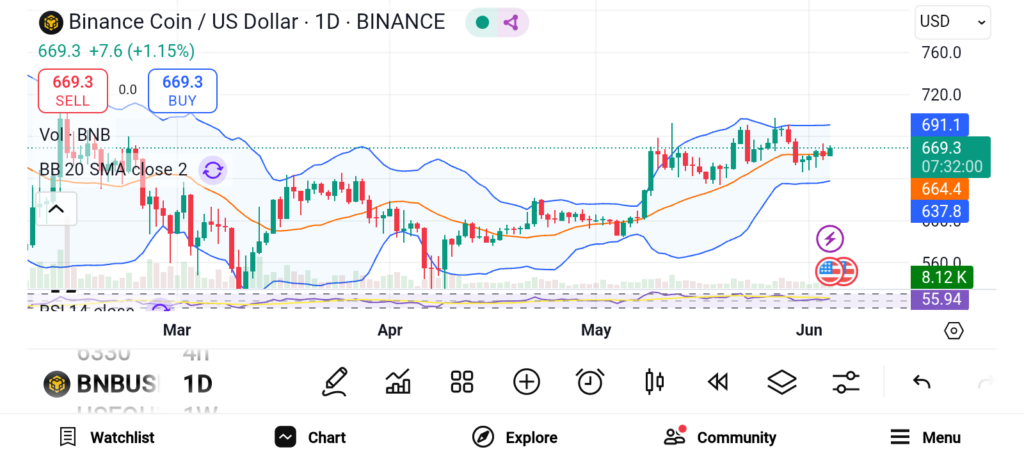Click the green 669.3 current price label
1024x461 pixels.
coord(951,157)
